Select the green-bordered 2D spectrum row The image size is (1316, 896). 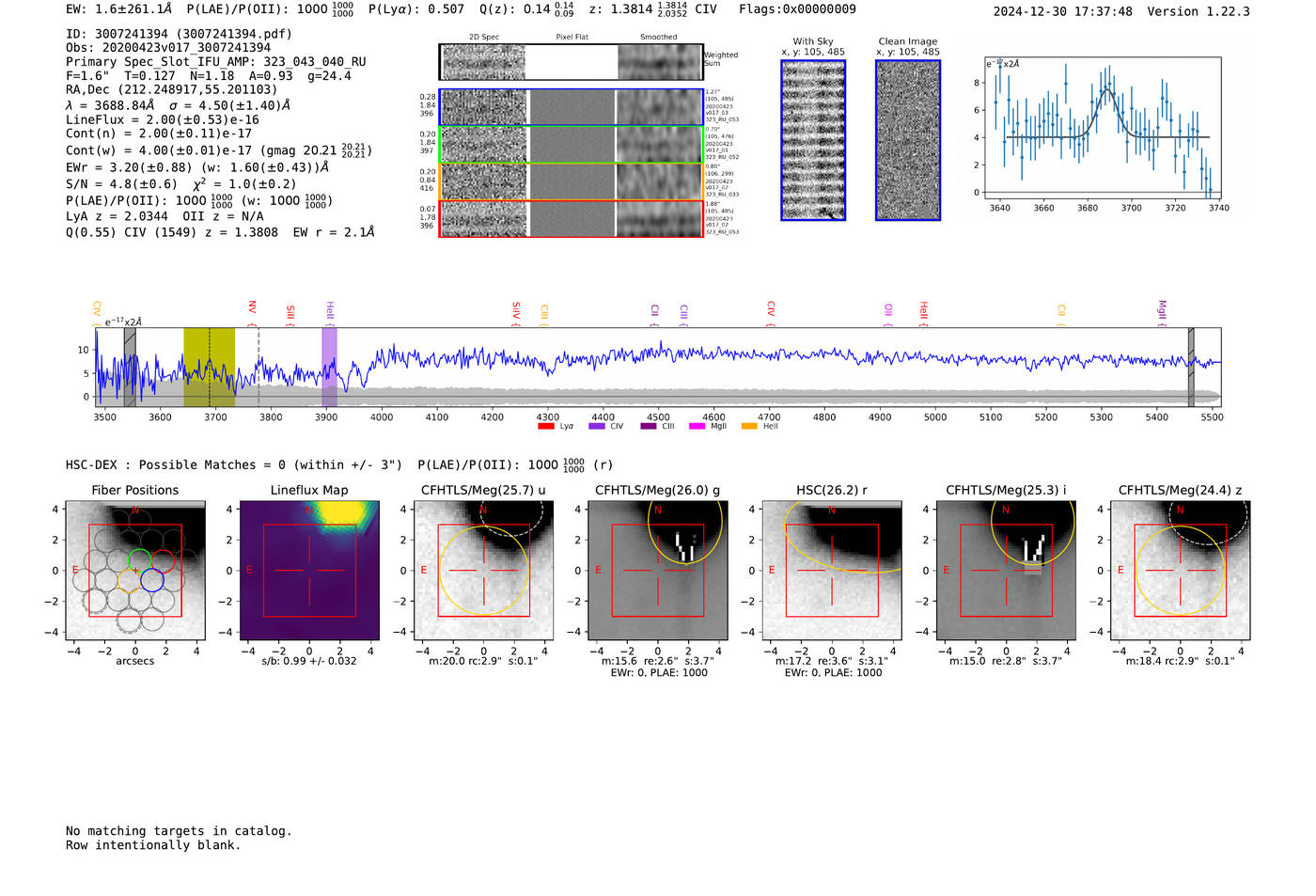point(571,145)
